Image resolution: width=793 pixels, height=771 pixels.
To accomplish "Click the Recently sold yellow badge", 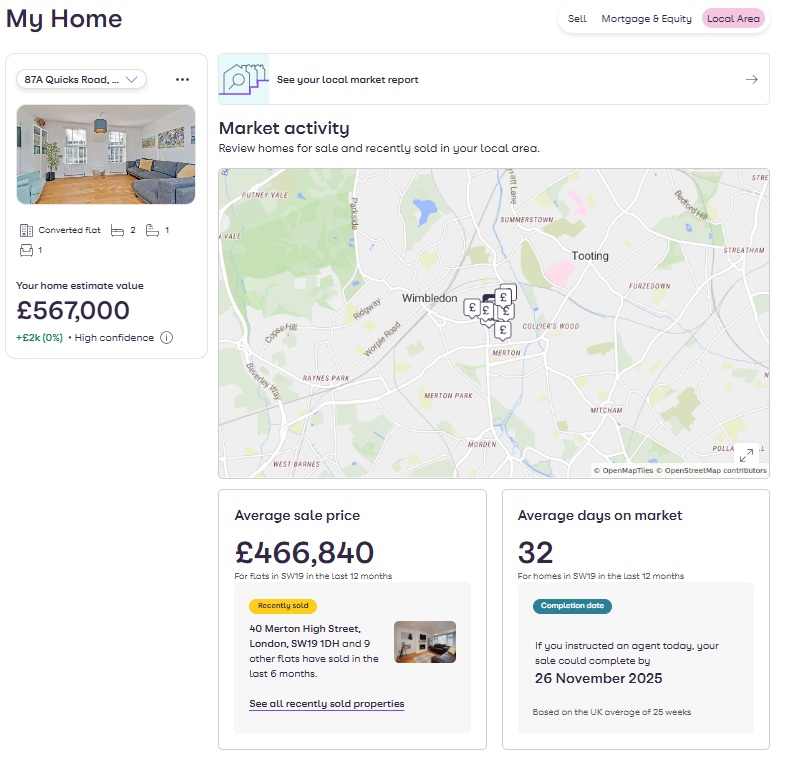I will click(x=283, y=606).
